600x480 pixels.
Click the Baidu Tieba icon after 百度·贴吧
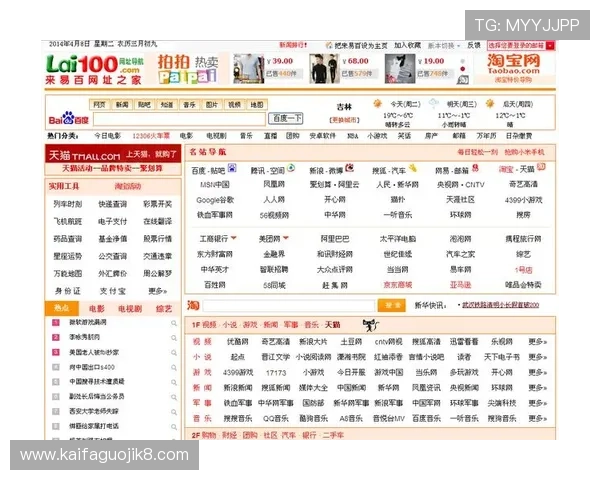(232, 168)
